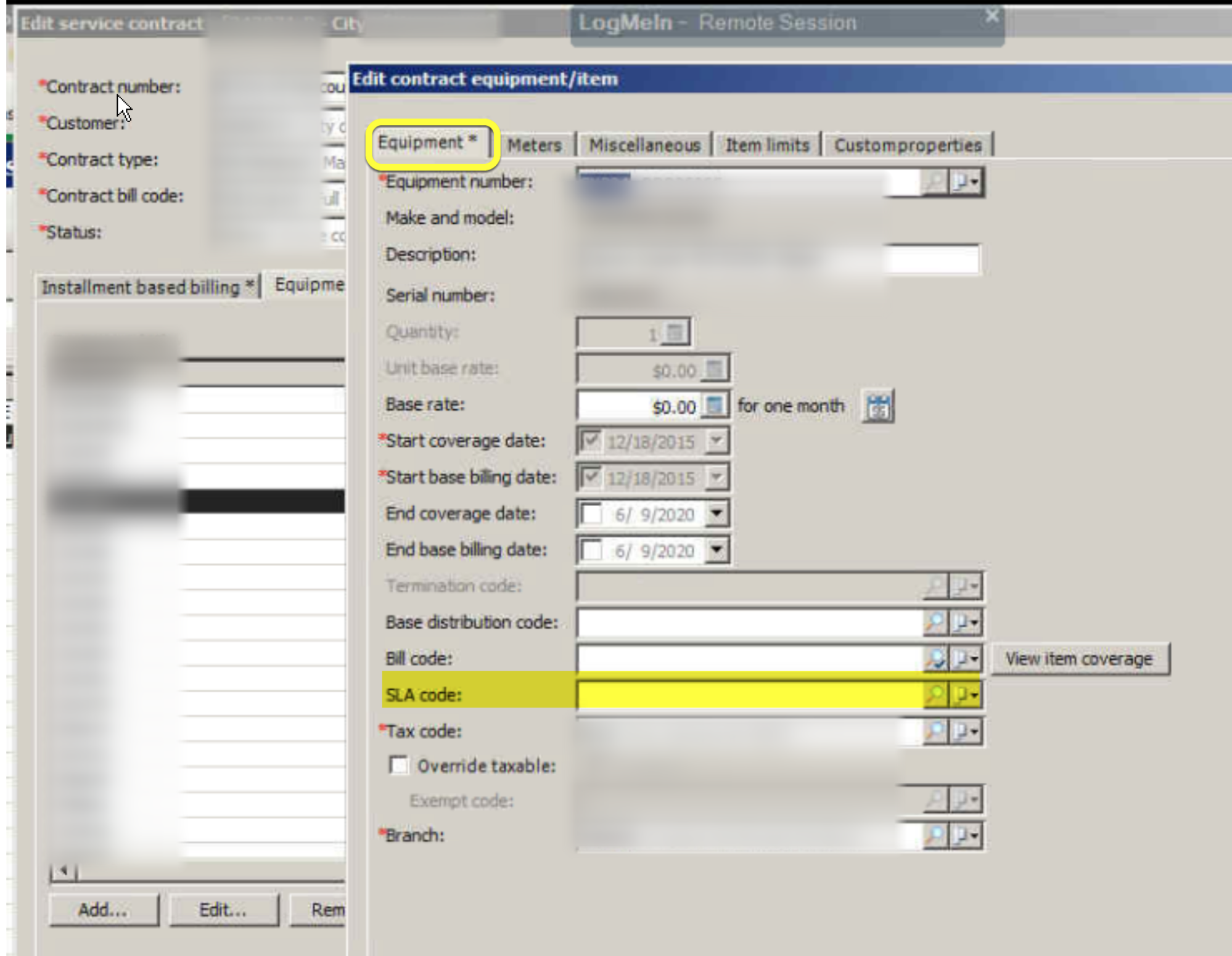The width and height of the screenshot is (1232, 956).
Task: Click Bill code search magnifier icon
Action: pos(935,659)
